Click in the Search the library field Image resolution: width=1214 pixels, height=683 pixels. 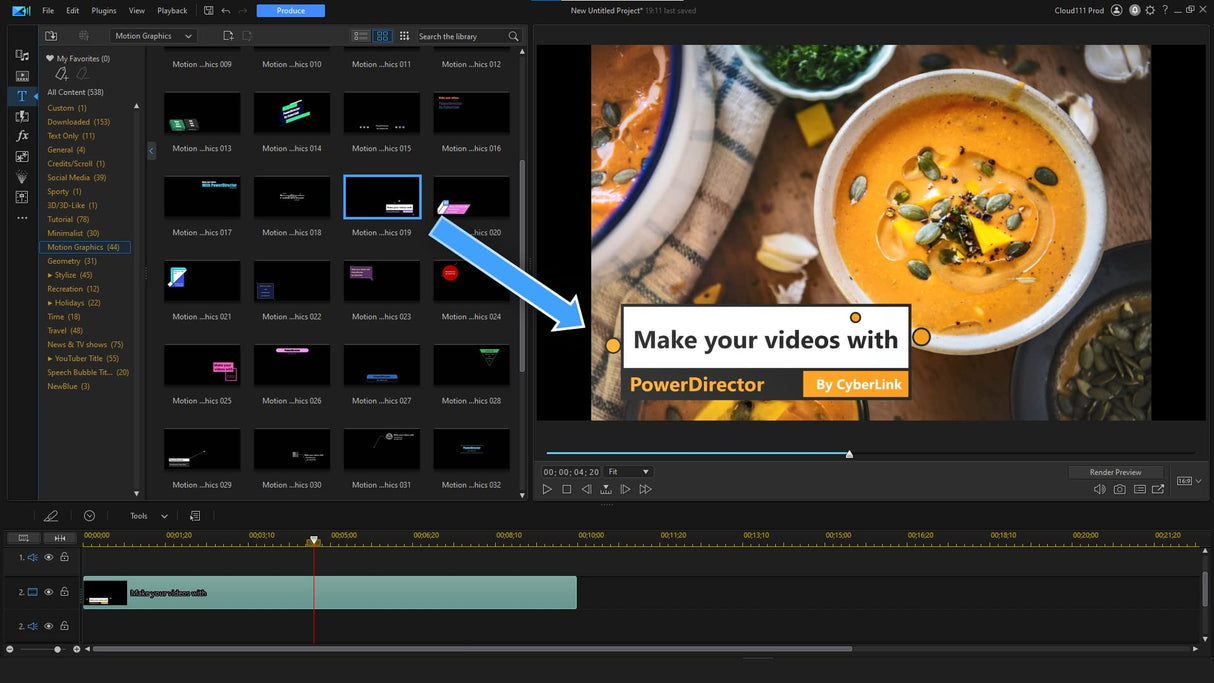(x=460, y=36)
